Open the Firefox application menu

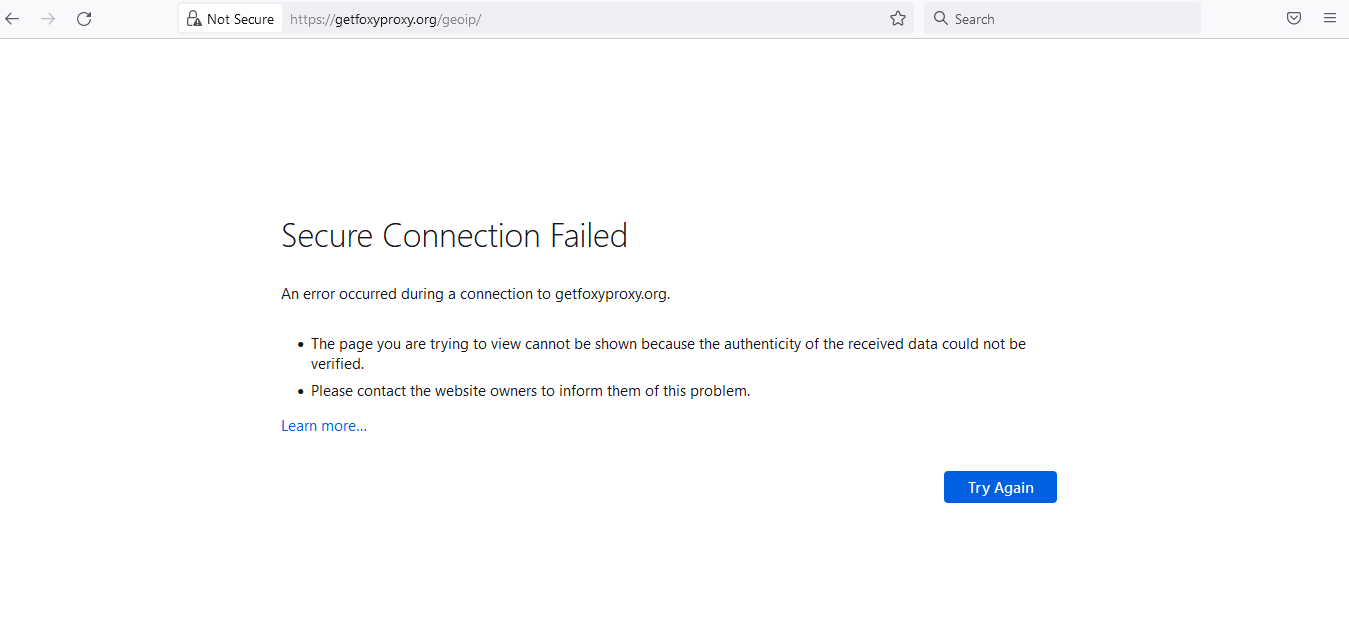[x=1329, y=18]
